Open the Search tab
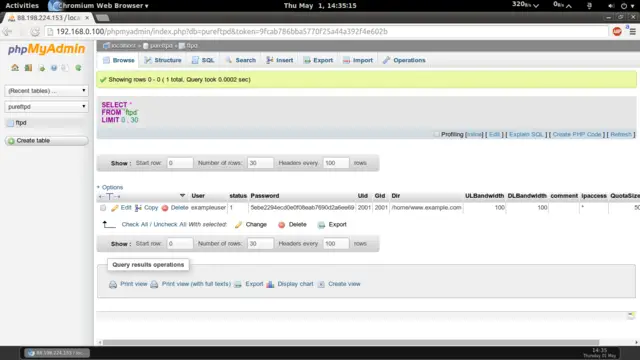The height and width of the screenshot is (360, 640). pos(241,60)
